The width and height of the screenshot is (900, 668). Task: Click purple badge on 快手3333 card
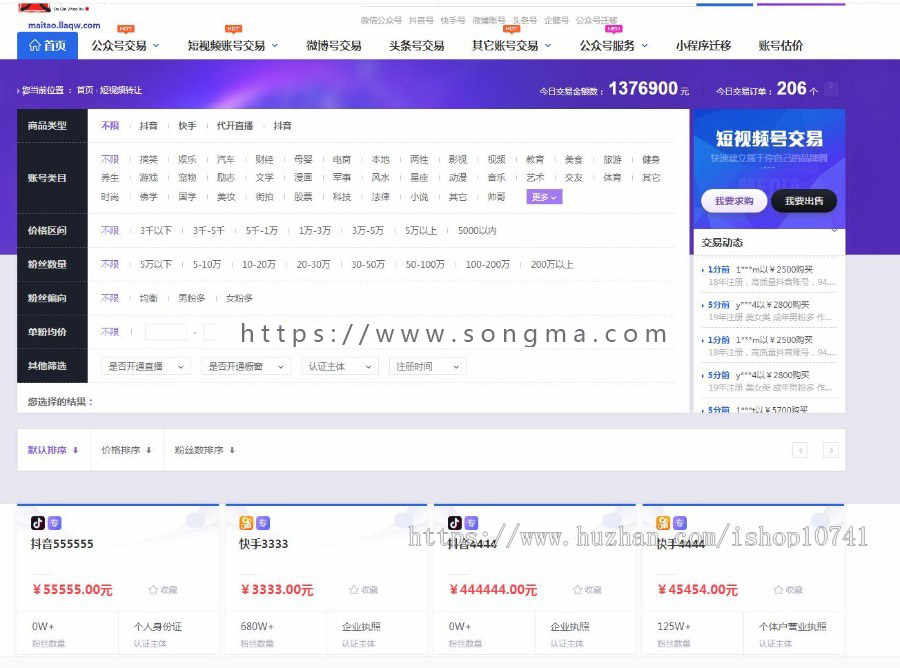click(x=263, y=523)
